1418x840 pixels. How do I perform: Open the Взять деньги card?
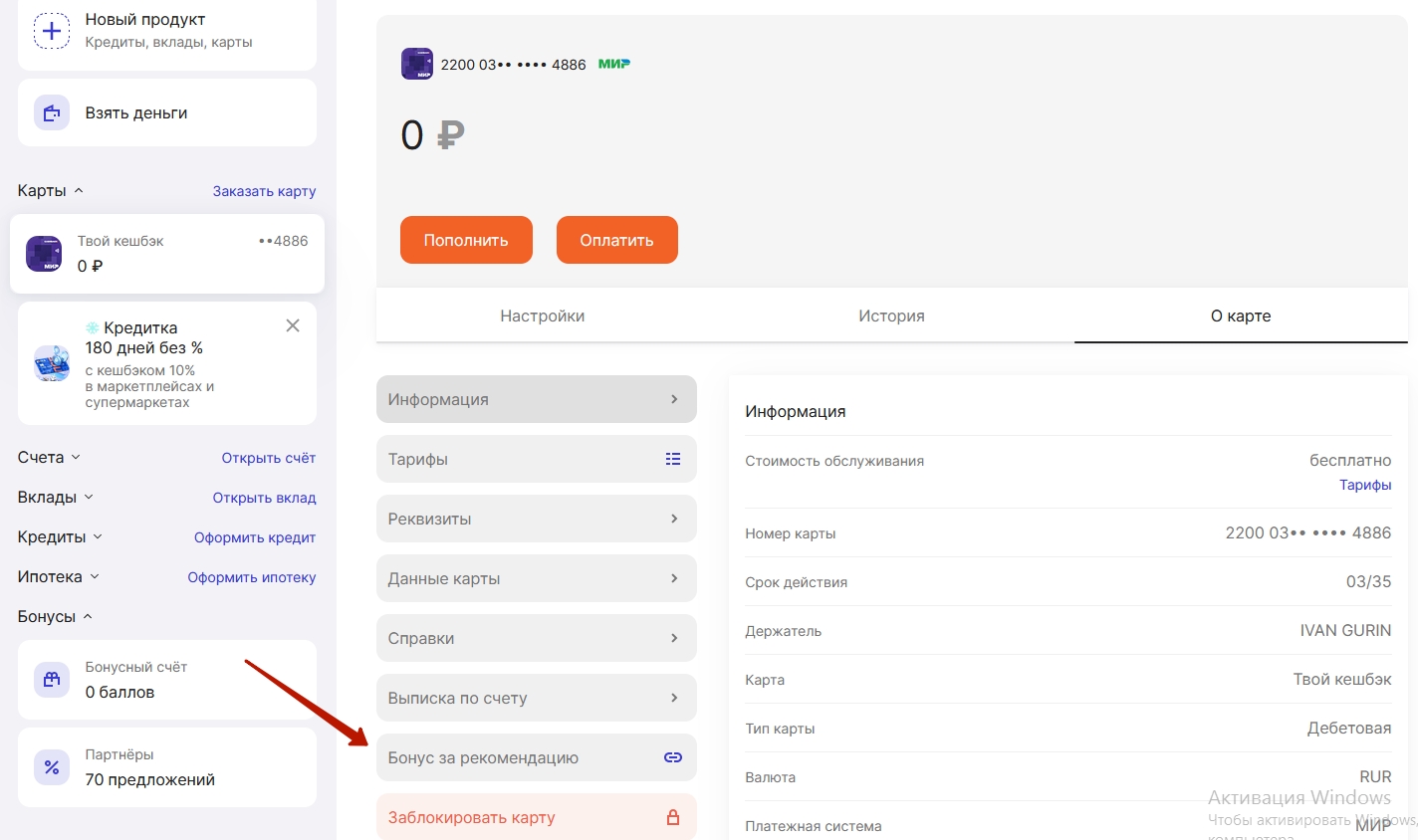click(x=167, y=112)
